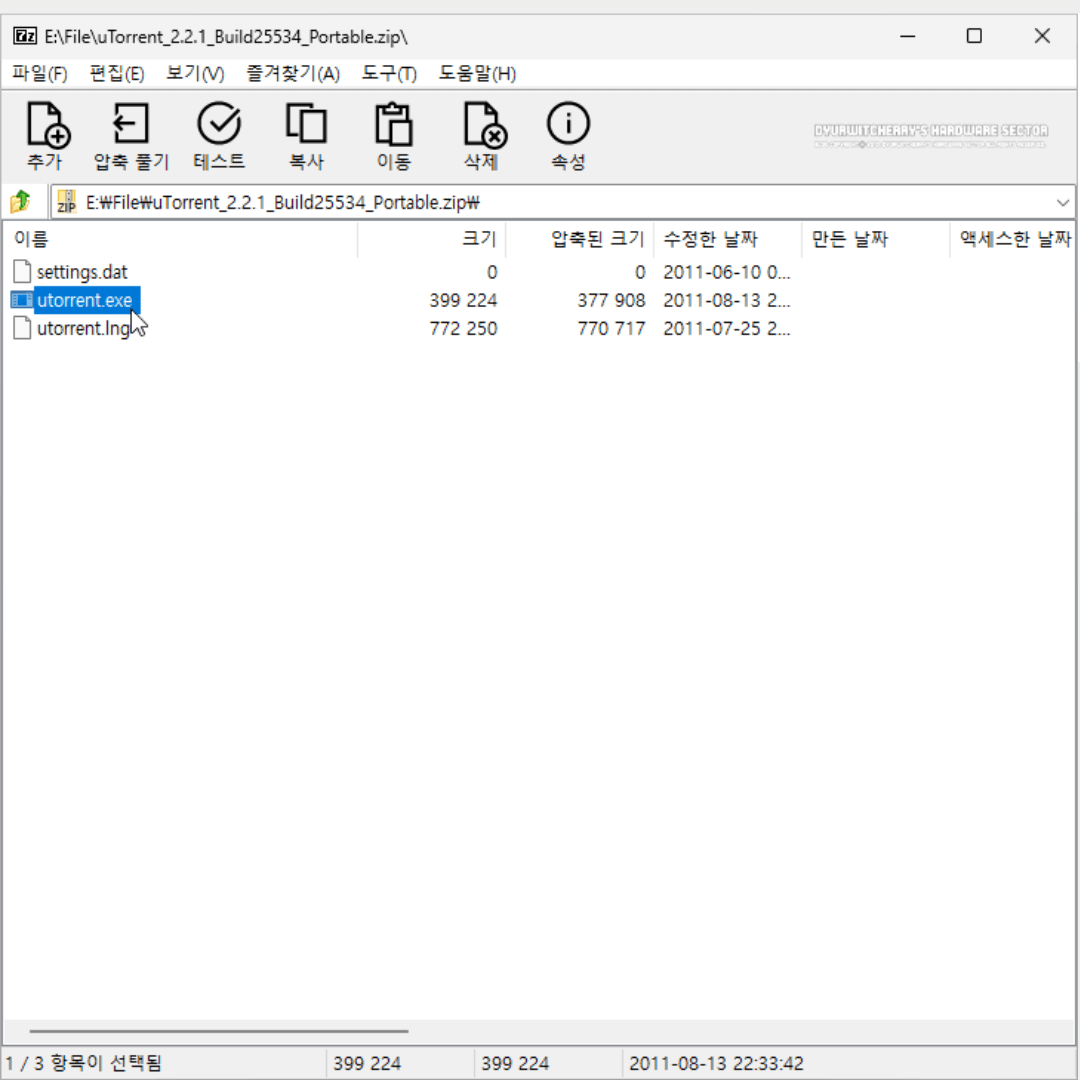Viewport: 1080px width, 1080px height.
Task: Sort by the 크기 column header
Action: click(432, 239)
